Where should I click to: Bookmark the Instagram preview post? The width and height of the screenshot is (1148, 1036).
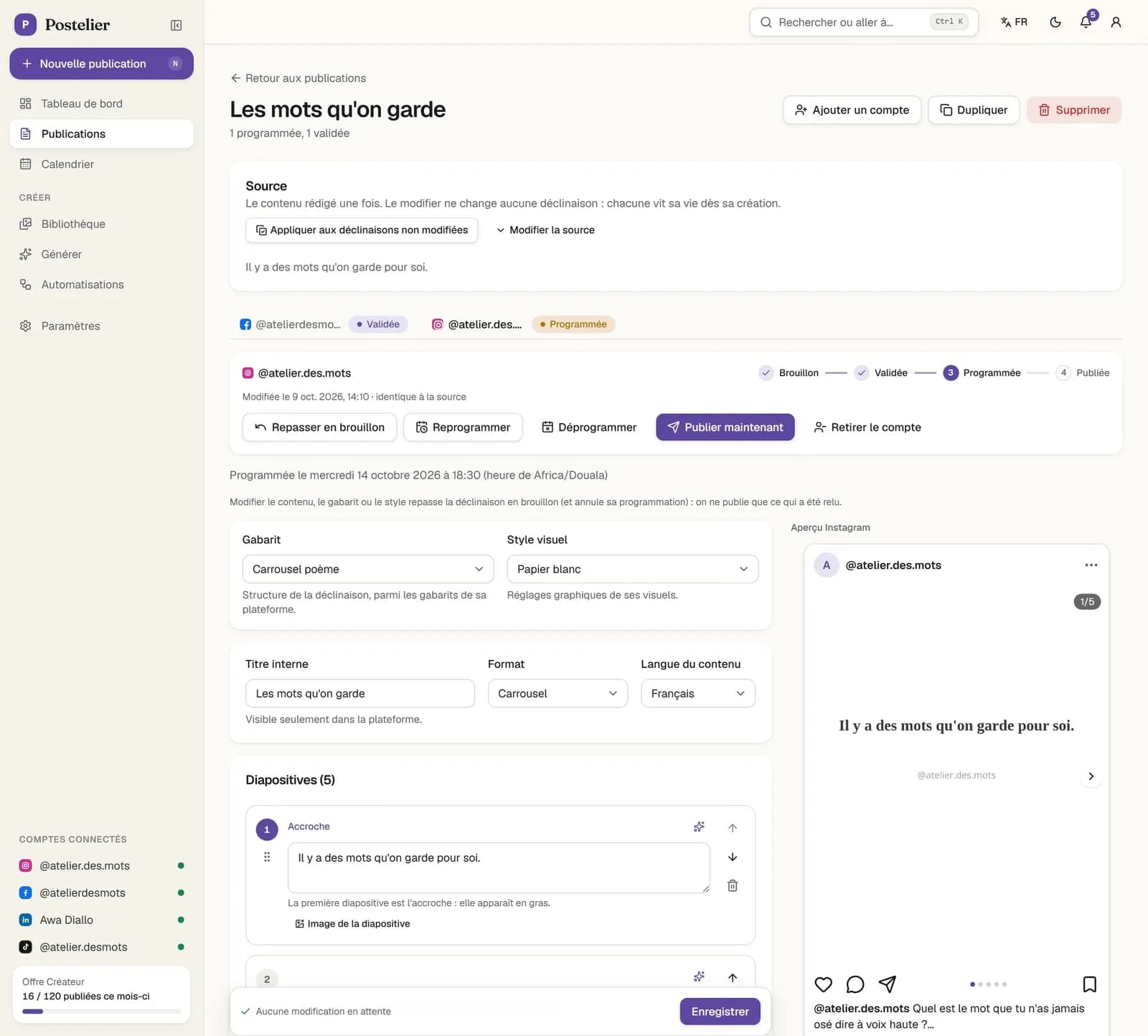[x=1089, y=984]
